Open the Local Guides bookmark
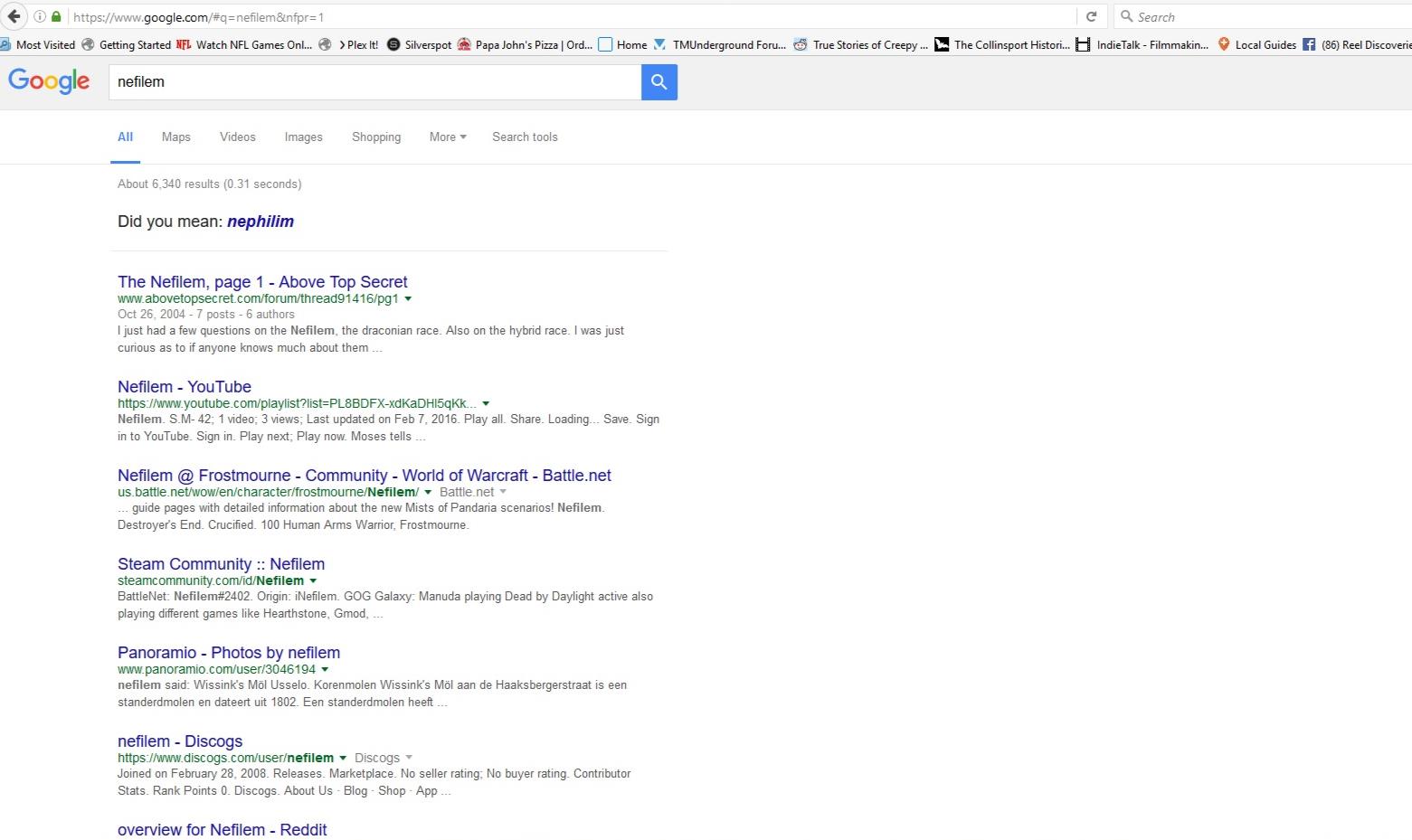 tap(1256, 44)
